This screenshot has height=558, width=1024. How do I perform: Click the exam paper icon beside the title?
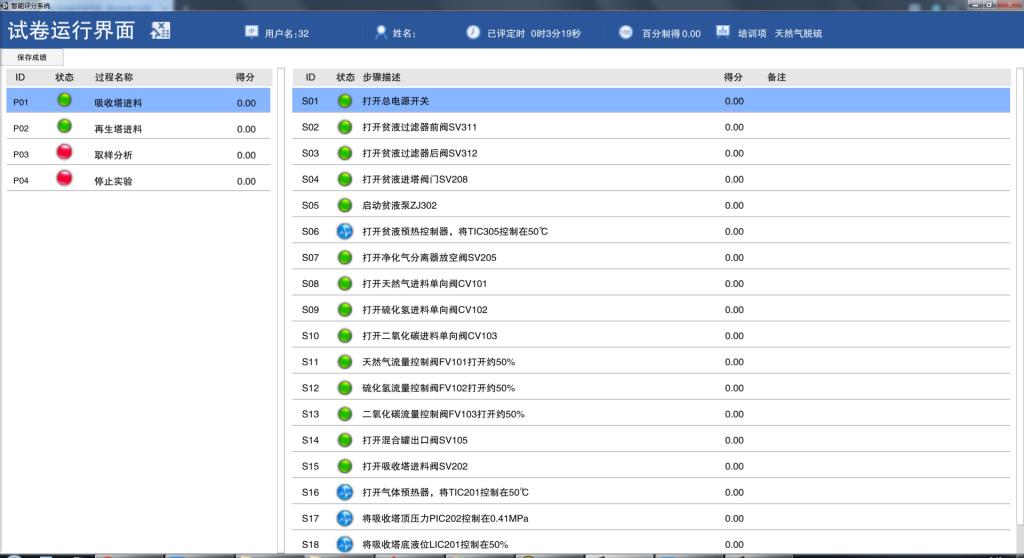click(x=160, y=31)
